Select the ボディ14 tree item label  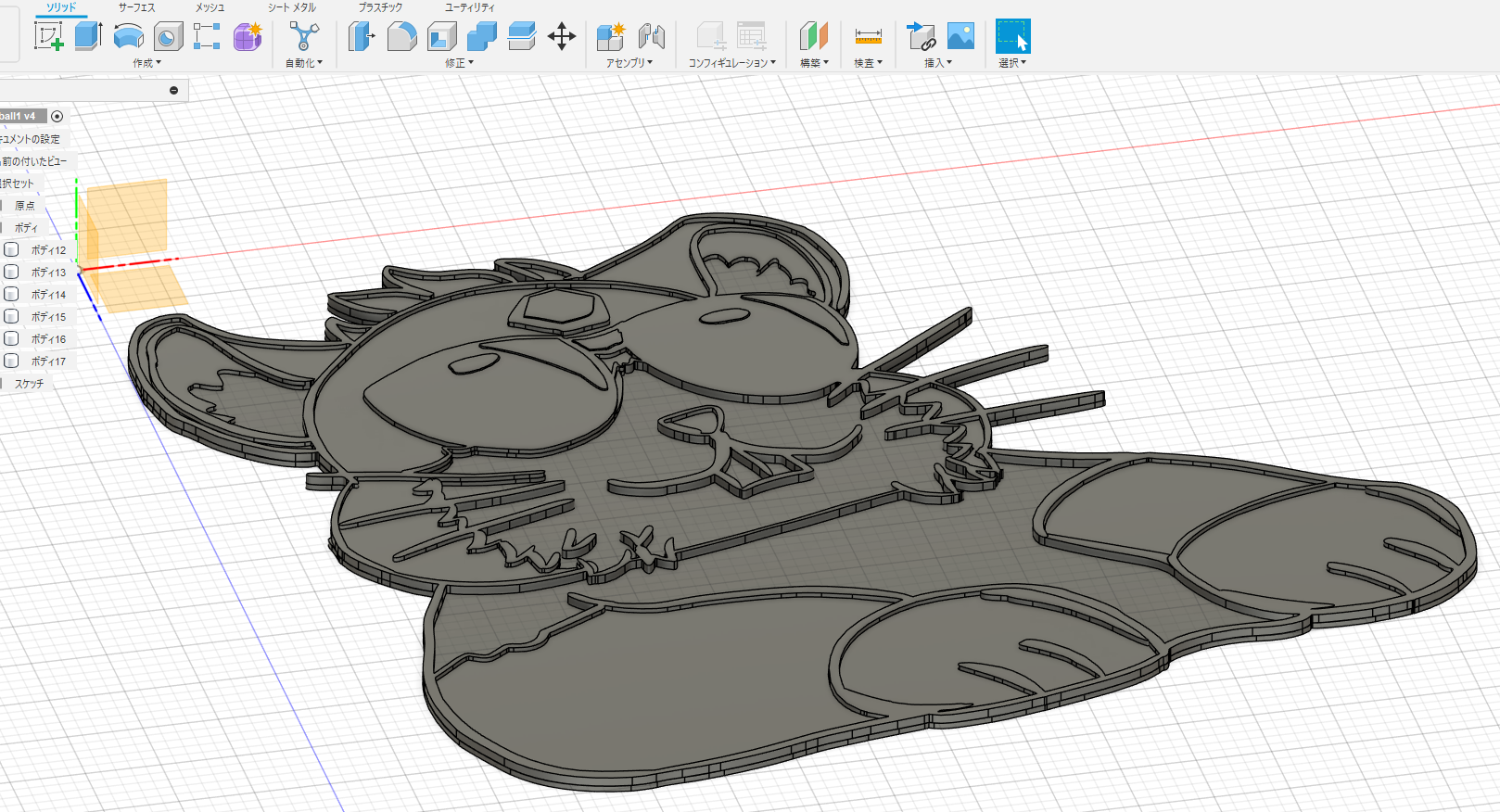[48, 295]
